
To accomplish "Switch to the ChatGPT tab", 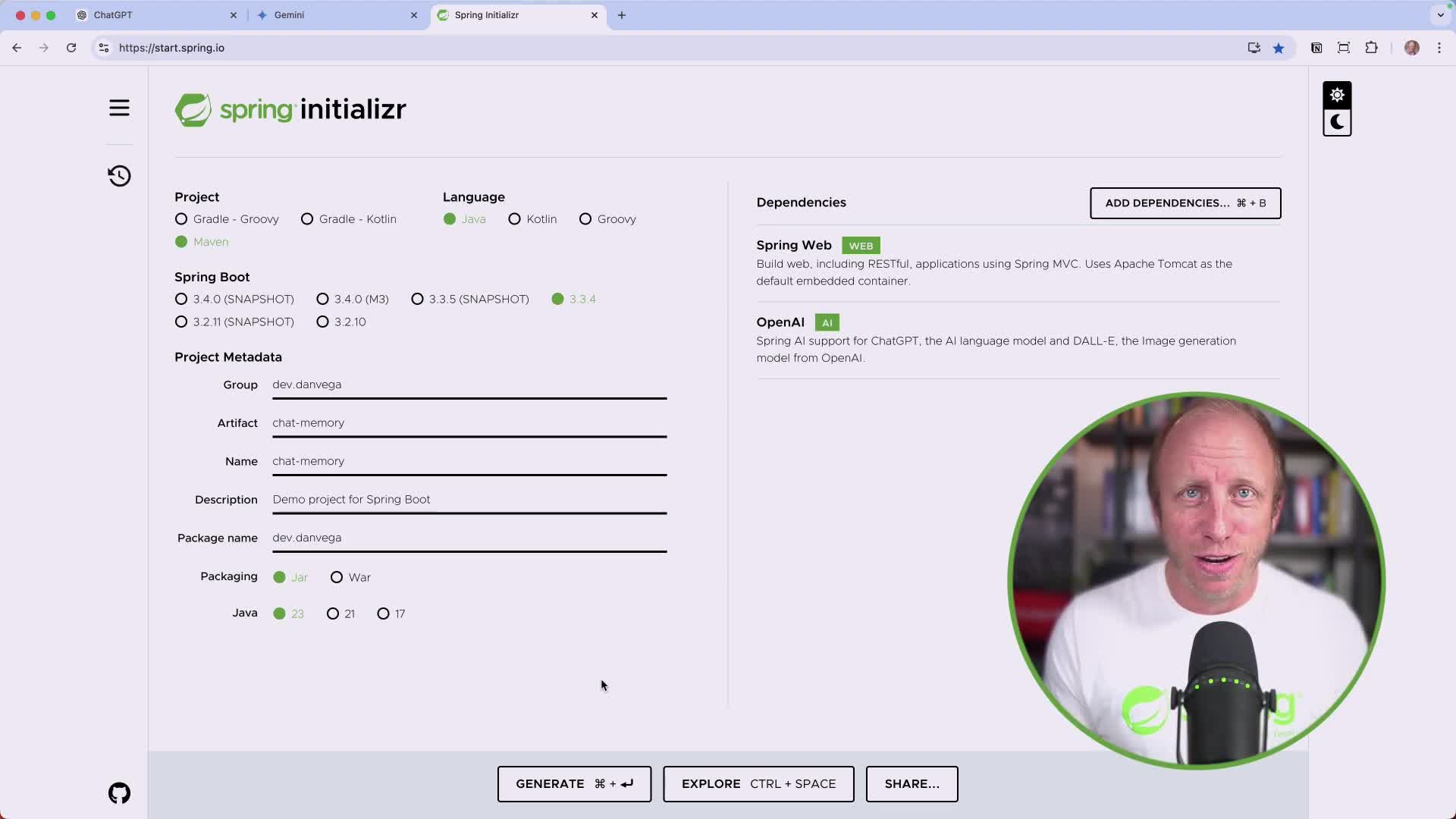I will (x=156, y=15).
